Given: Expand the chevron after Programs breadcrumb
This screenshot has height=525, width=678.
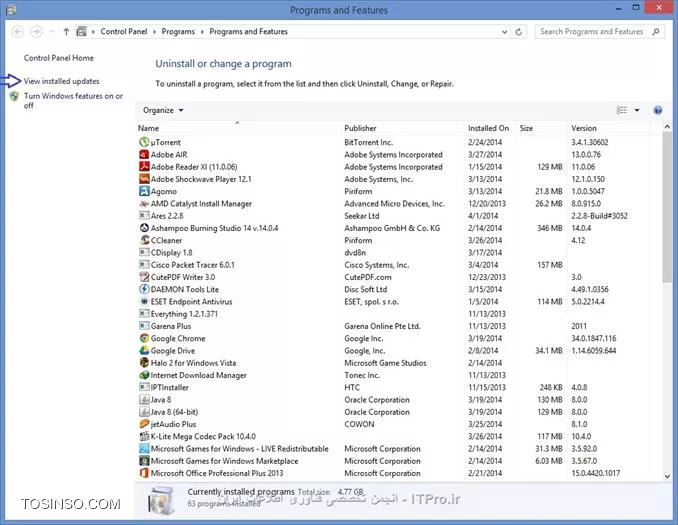Looking at the screenshot, I should tap(202, 32).
